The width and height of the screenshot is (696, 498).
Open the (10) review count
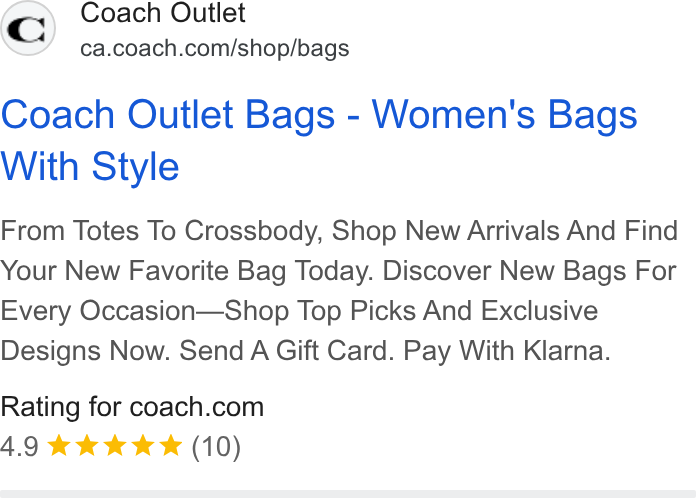pyautogui.click(x=216, y=447)
